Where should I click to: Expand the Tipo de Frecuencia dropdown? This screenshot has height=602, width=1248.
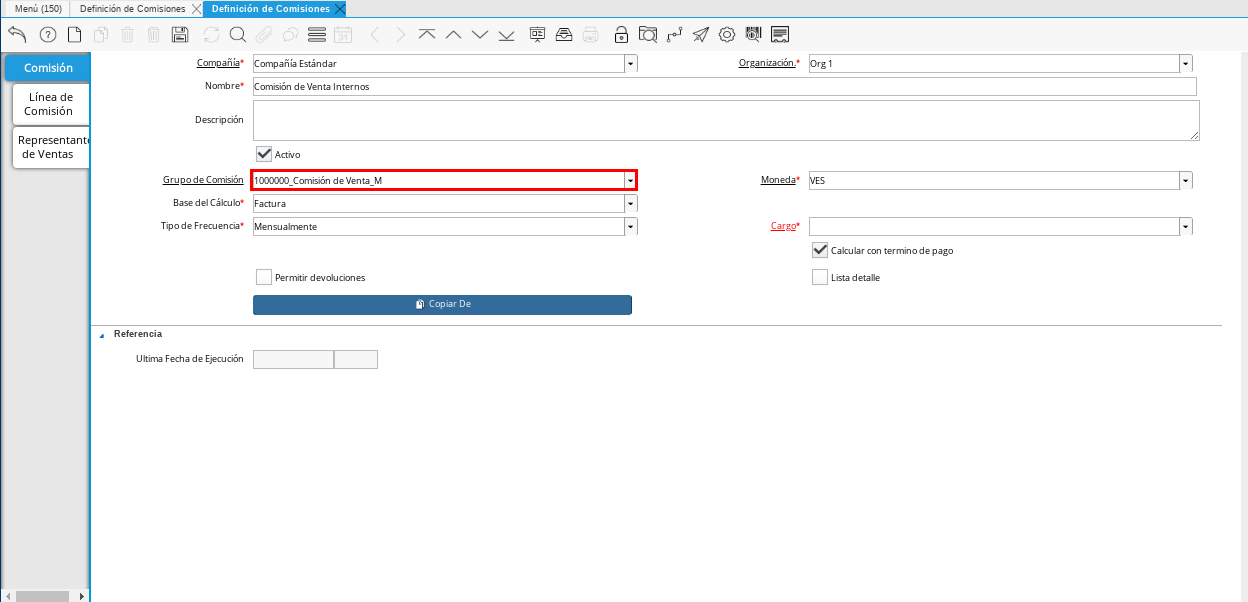[630, 227]
